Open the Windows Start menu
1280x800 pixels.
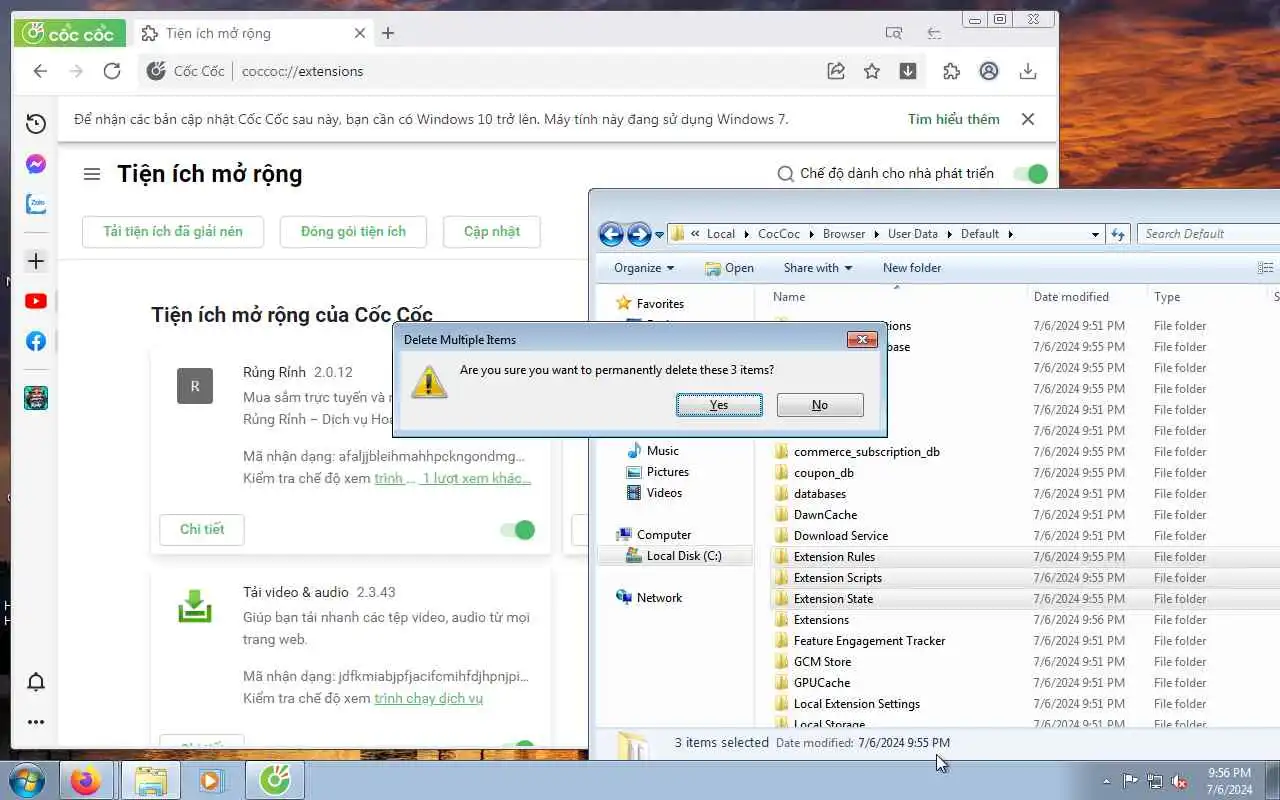(x=26, y=780)
